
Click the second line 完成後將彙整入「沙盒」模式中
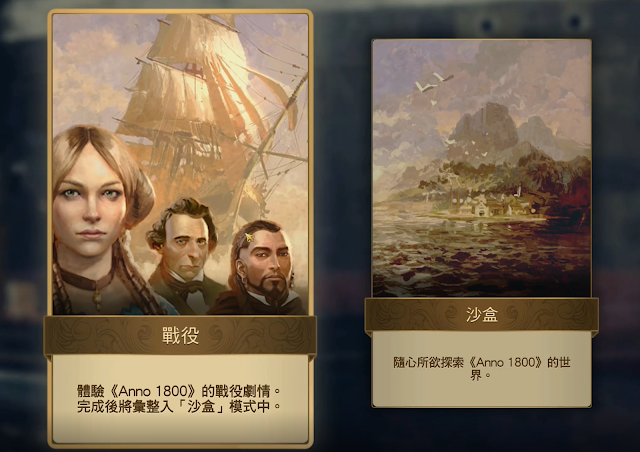tap(180, 407)
